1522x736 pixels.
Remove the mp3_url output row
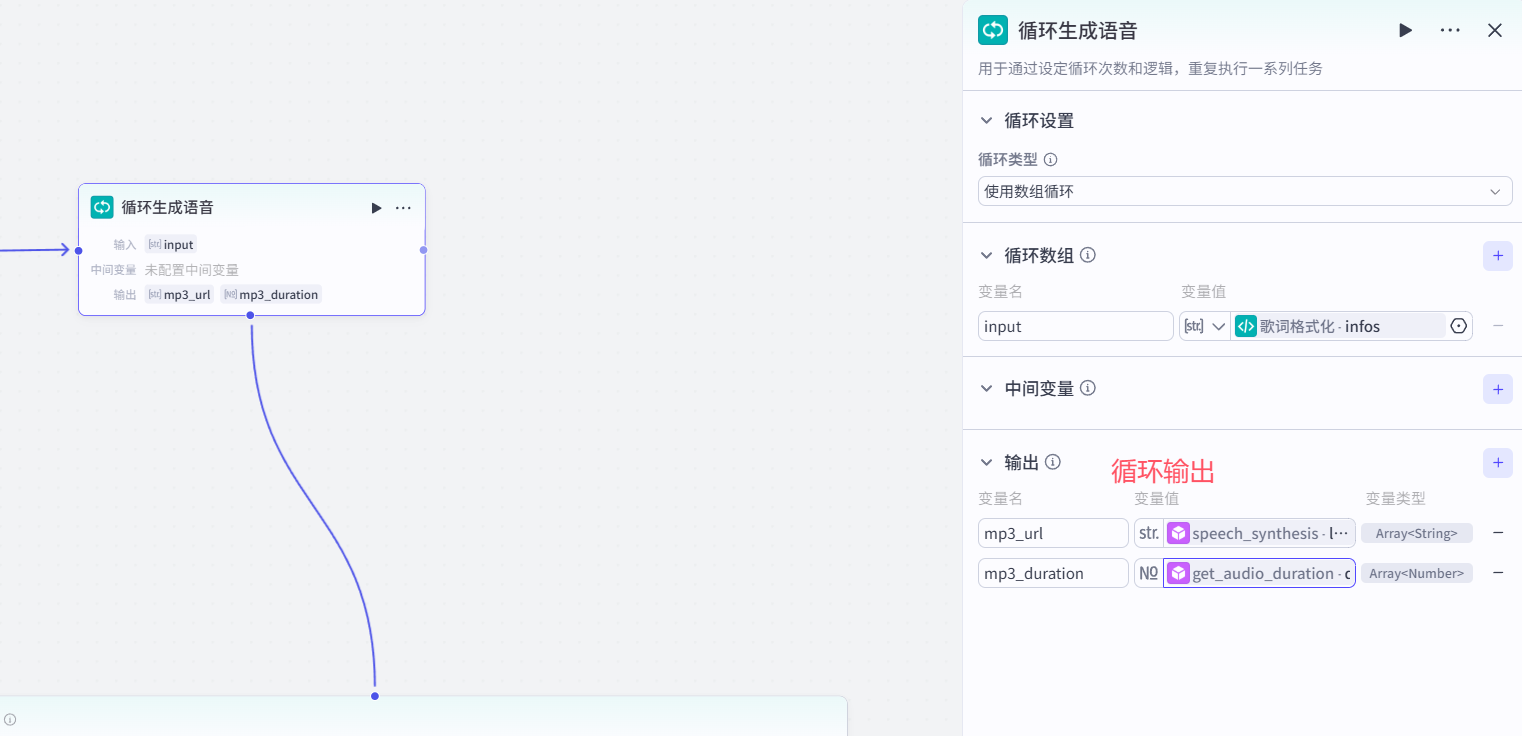pos(1498,533)
